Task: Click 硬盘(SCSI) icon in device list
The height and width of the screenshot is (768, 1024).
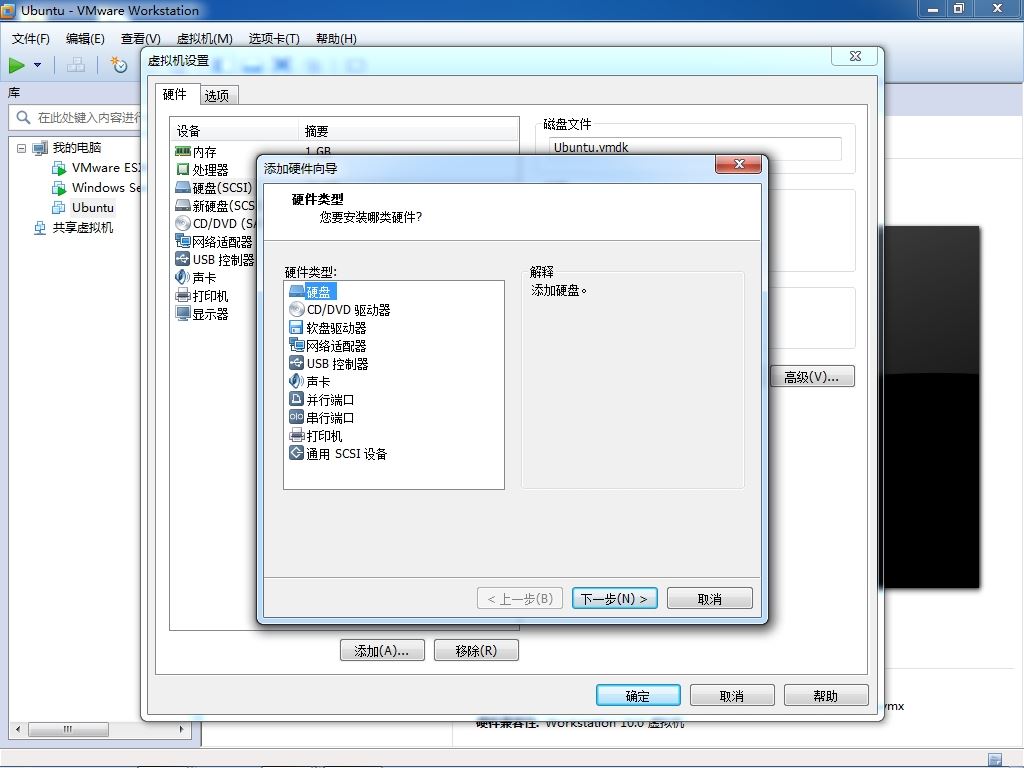Action: 183,187
